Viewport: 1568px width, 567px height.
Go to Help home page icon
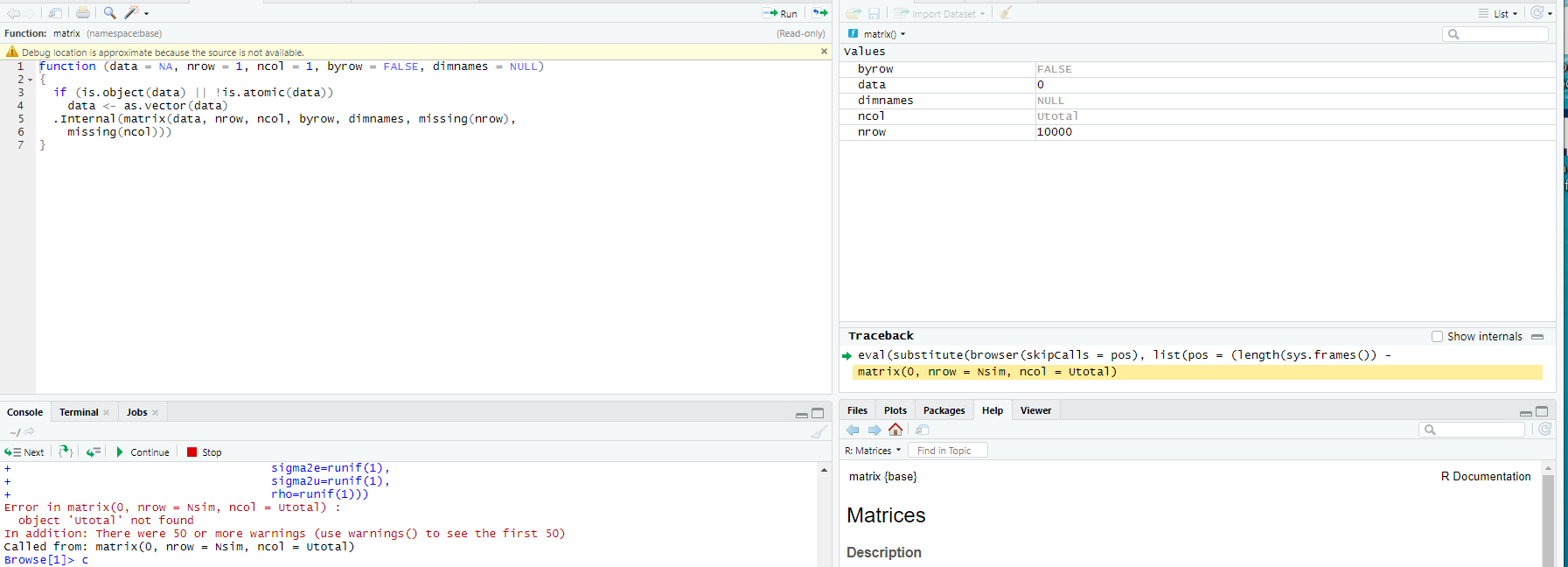pos(896,430)
